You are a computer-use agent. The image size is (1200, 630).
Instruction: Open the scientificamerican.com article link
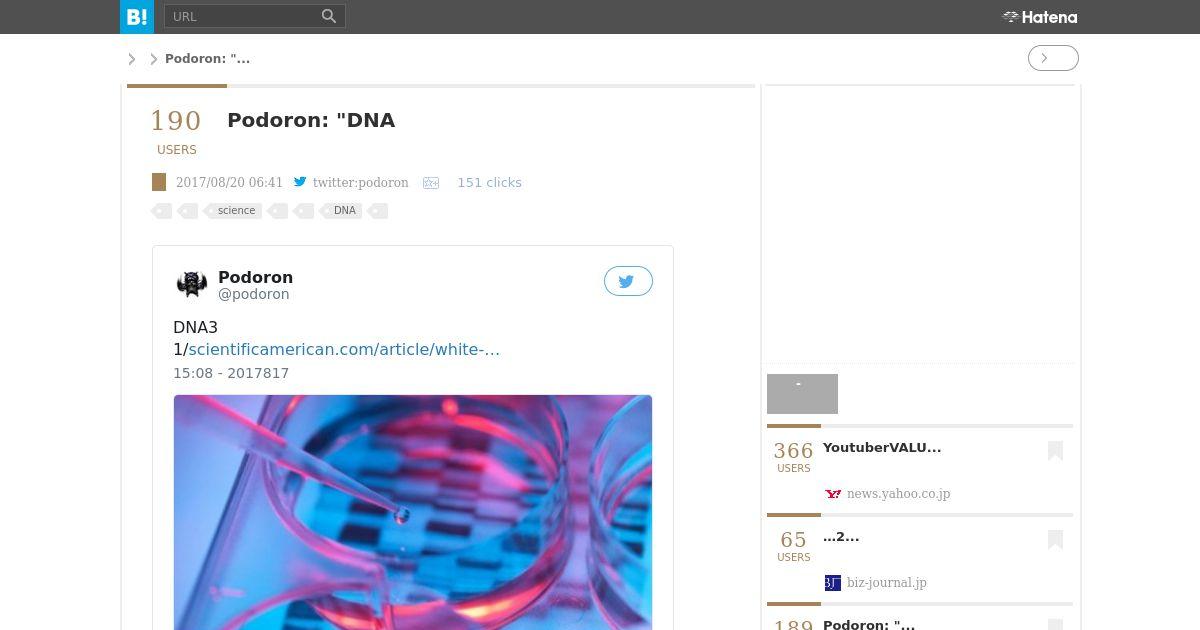coord(344,349)
